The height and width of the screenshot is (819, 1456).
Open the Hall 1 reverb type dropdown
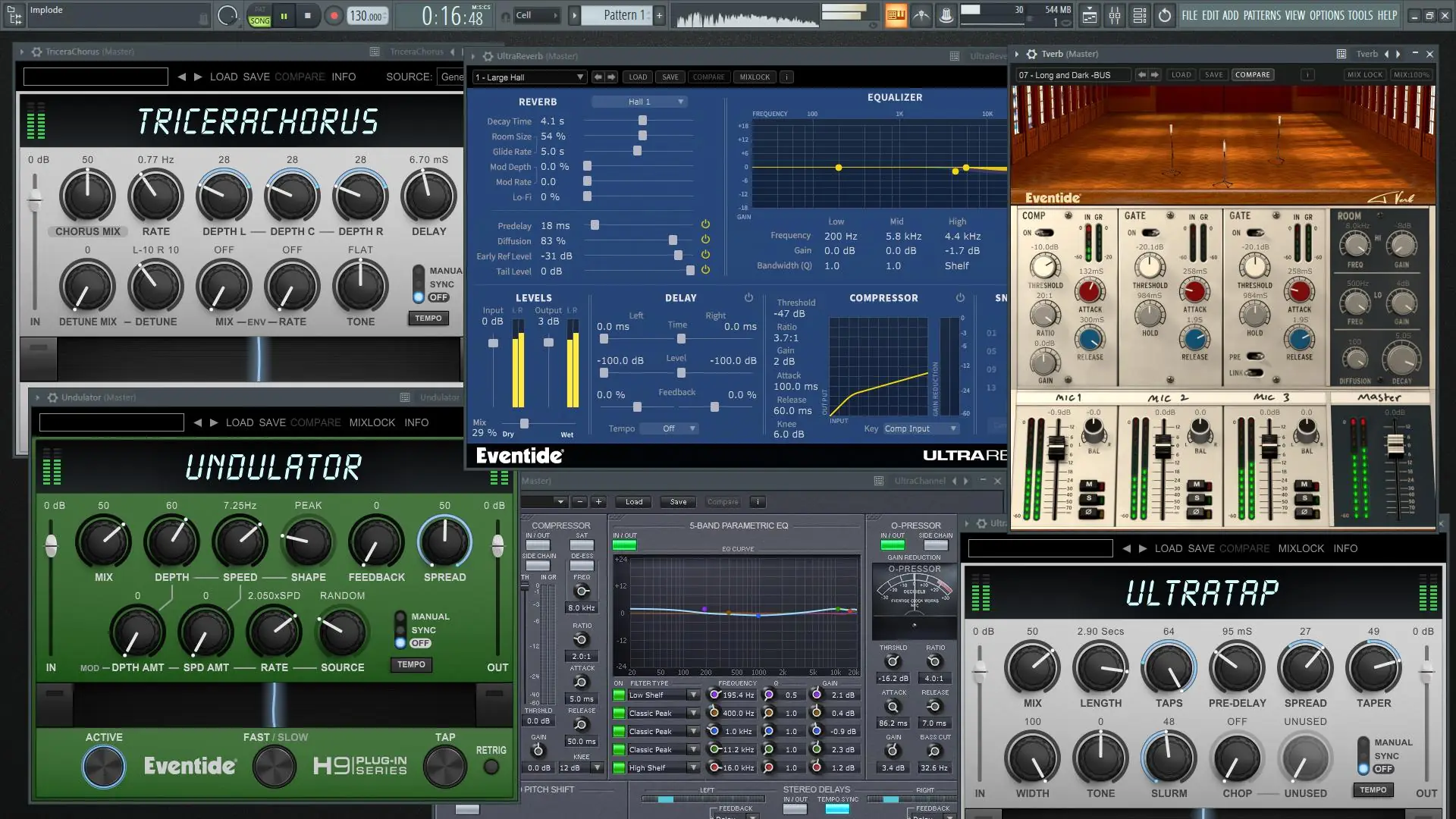click(x=639, y=102)
